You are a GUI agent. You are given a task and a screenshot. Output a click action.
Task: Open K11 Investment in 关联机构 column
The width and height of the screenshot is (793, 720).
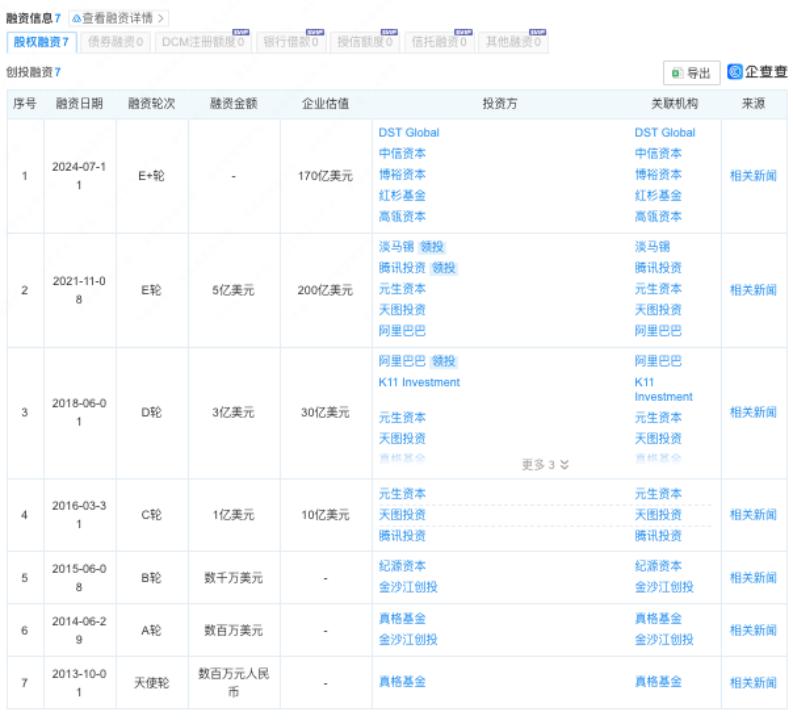[x=664, y=389]
